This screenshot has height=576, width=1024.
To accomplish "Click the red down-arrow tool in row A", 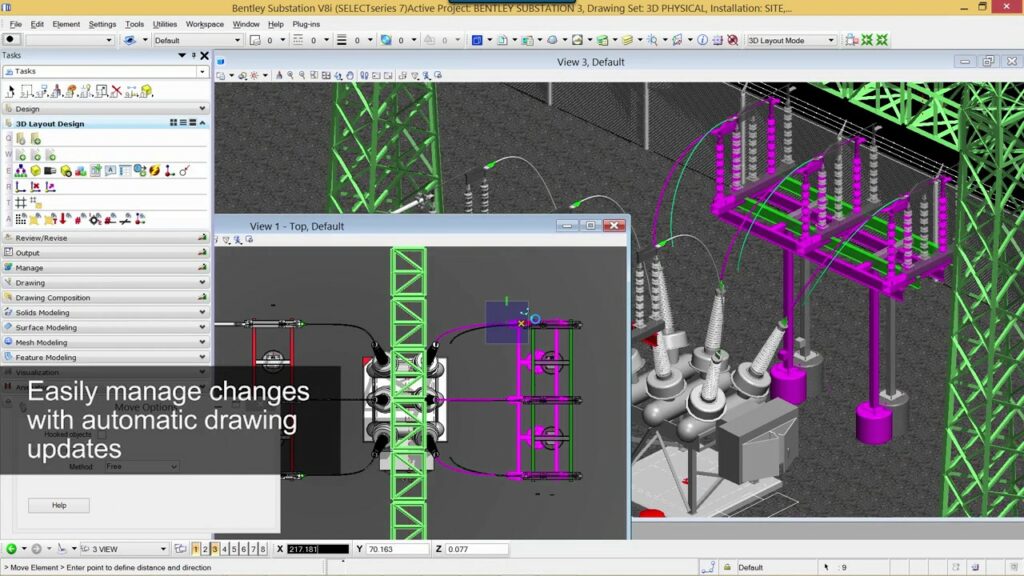I will (x=64, y=219).
